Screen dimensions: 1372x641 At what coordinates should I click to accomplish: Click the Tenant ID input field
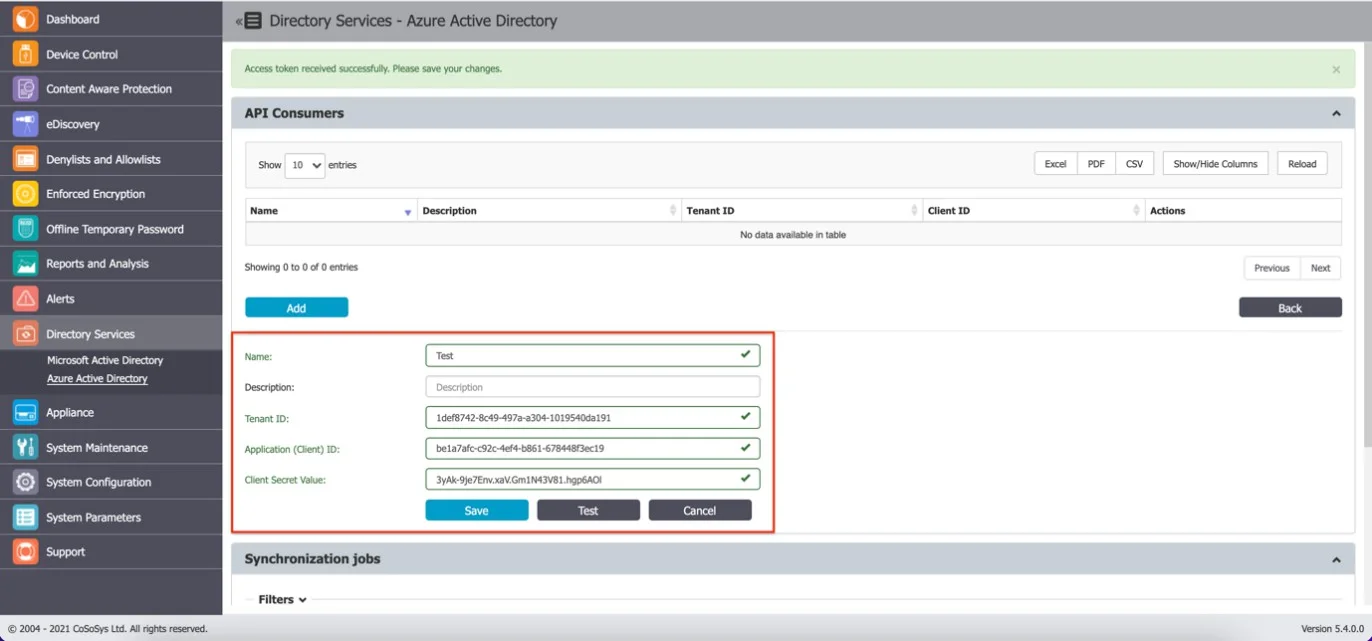click(x=592, y=418)
